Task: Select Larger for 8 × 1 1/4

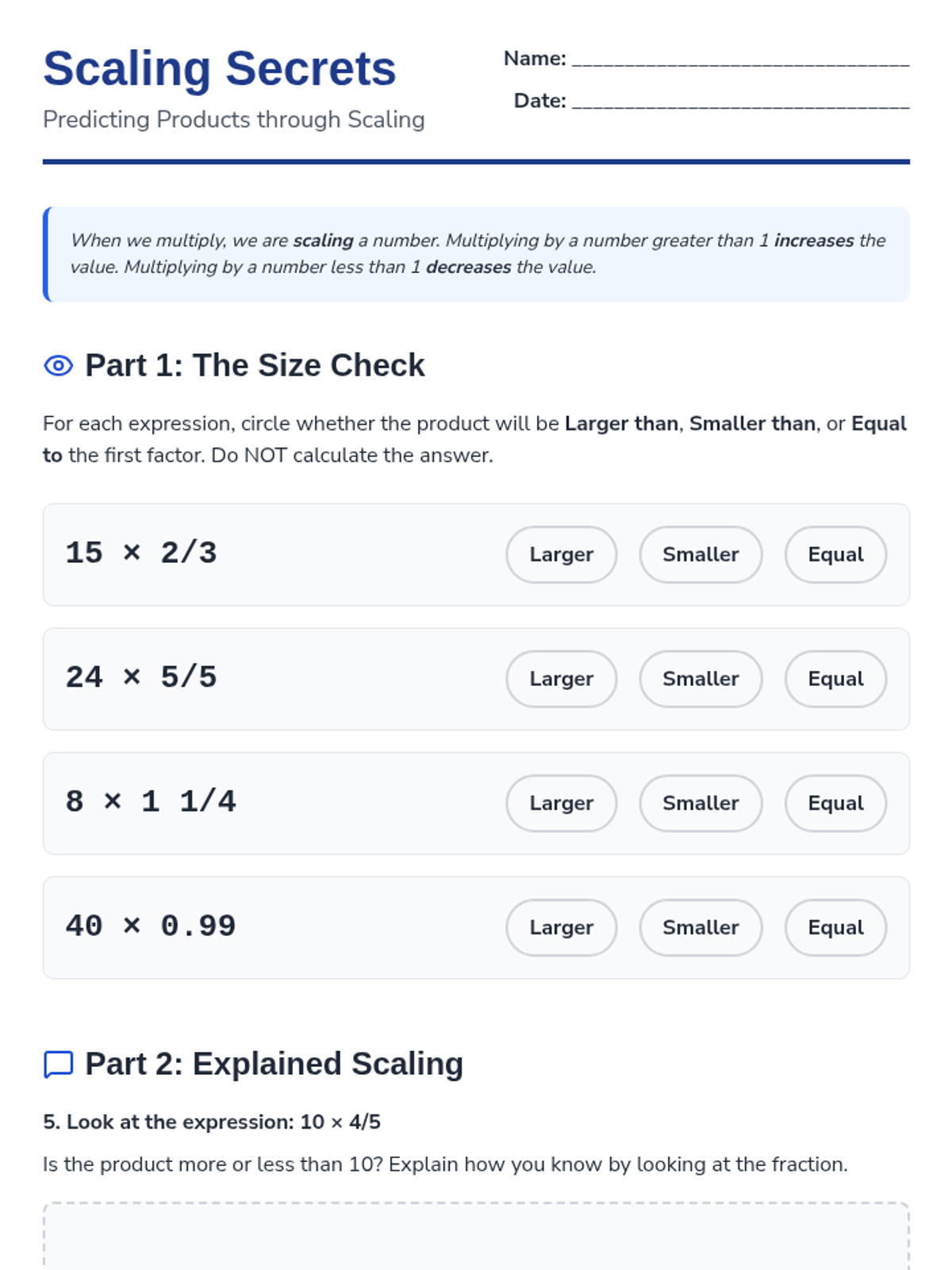Action: [x=562, y=803]
